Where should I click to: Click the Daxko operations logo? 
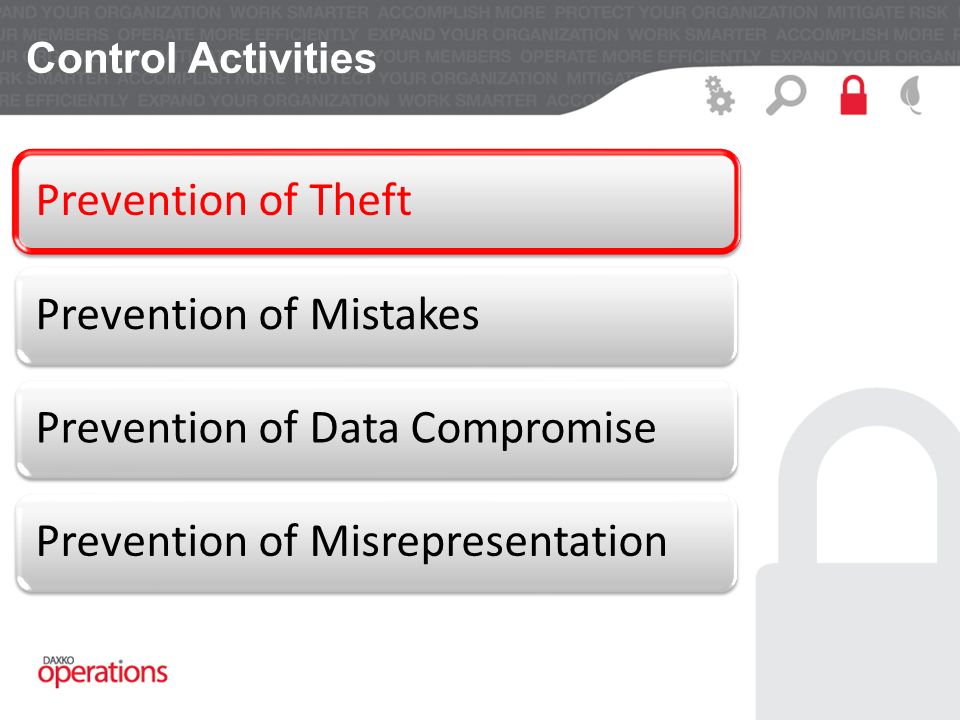tap(102, 670)
